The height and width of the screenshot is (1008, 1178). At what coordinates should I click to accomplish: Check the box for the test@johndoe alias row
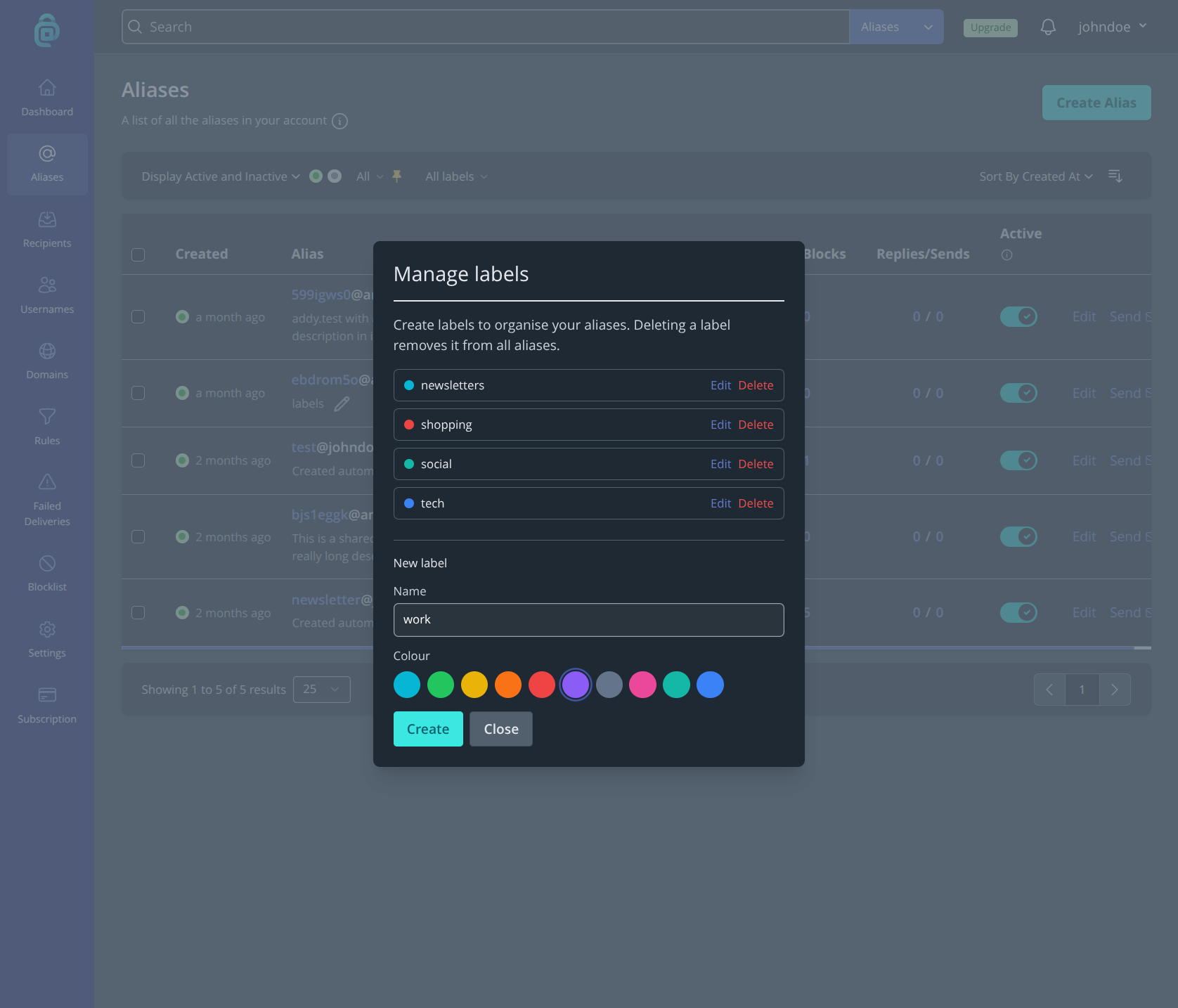tap(138, 460)
